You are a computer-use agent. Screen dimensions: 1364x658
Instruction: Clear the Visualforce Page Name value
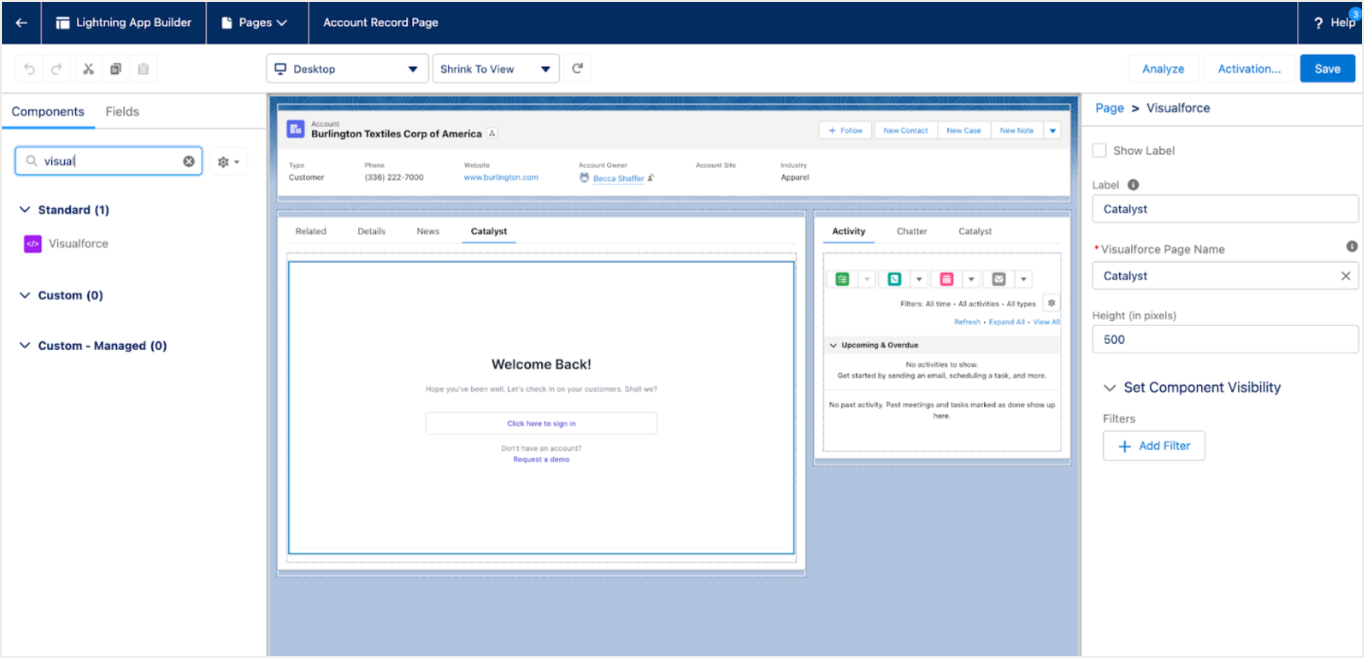(1346, 276)
